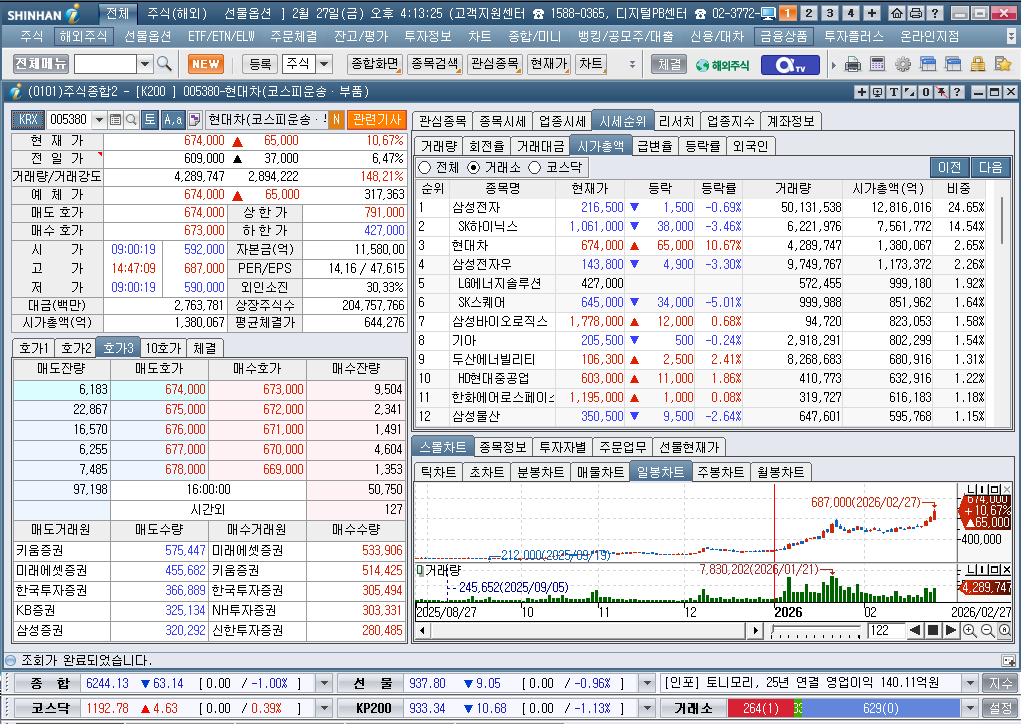Zoom out the chart with minus magnifier
Viewport: 1021px width, 724px height.
coord(987,630)
